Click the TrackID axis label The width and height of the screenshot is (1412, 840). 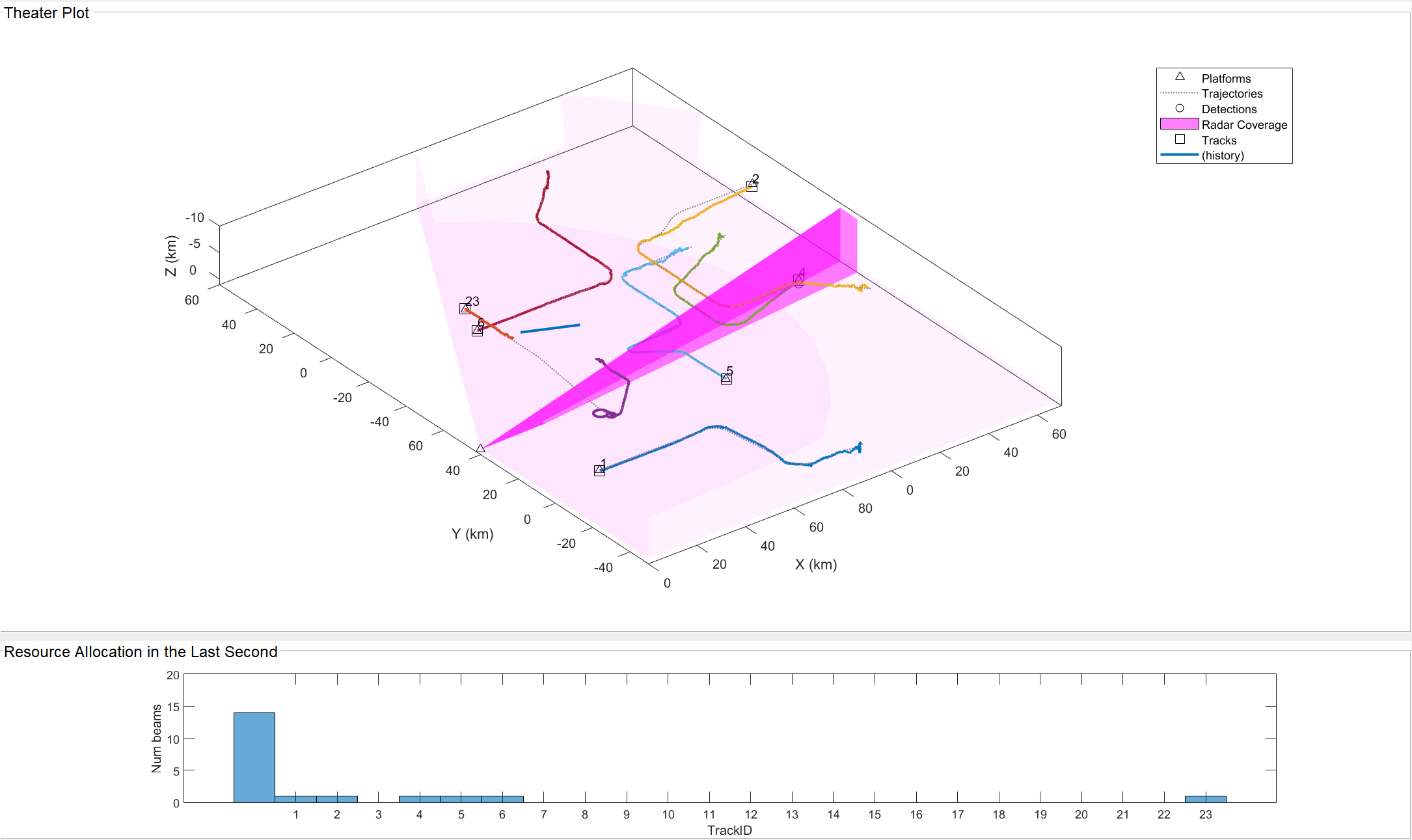pos(729,830)
